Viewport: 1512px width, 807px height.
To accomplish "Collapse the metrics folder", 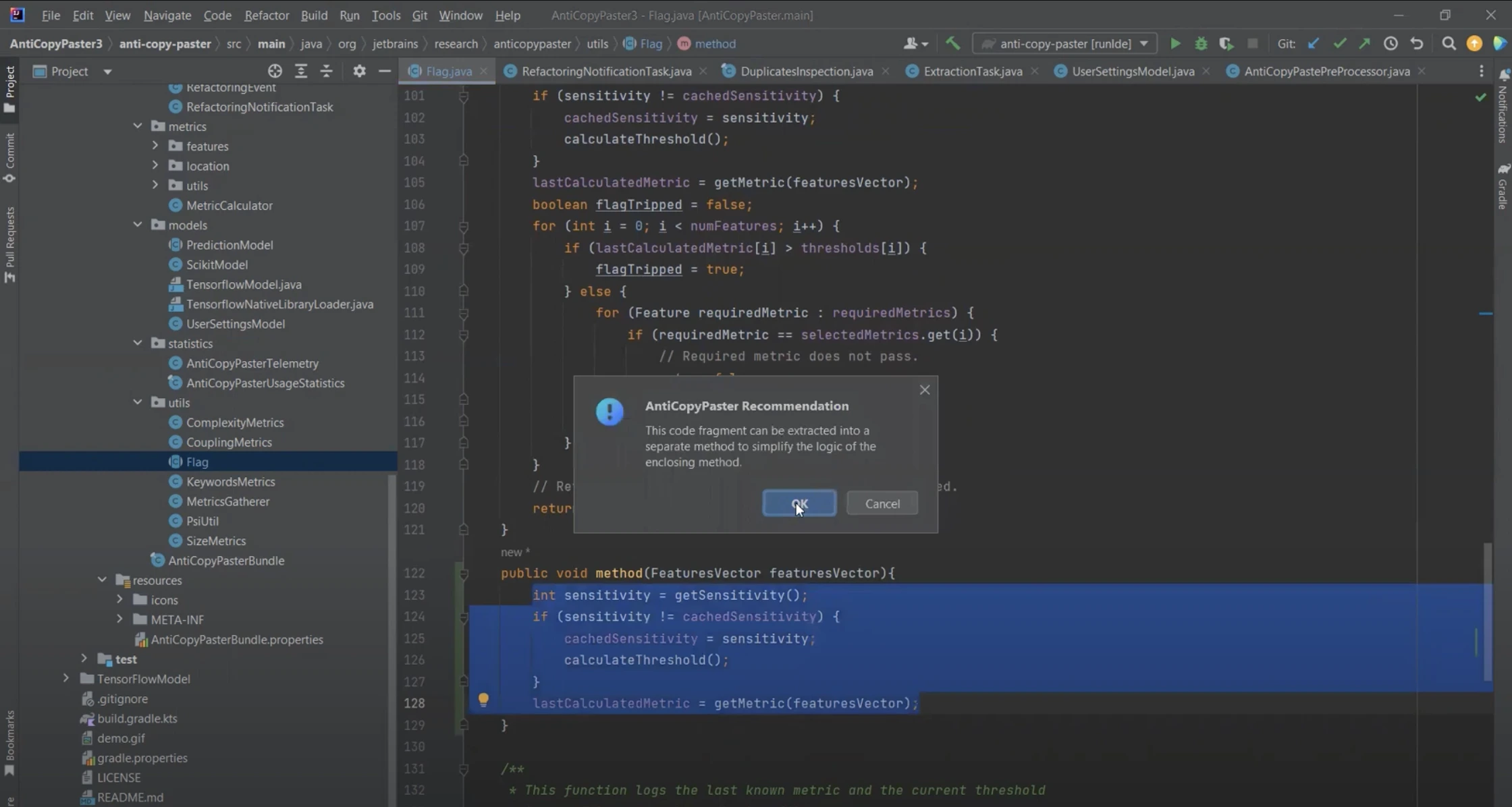I will tap(138, 126).
